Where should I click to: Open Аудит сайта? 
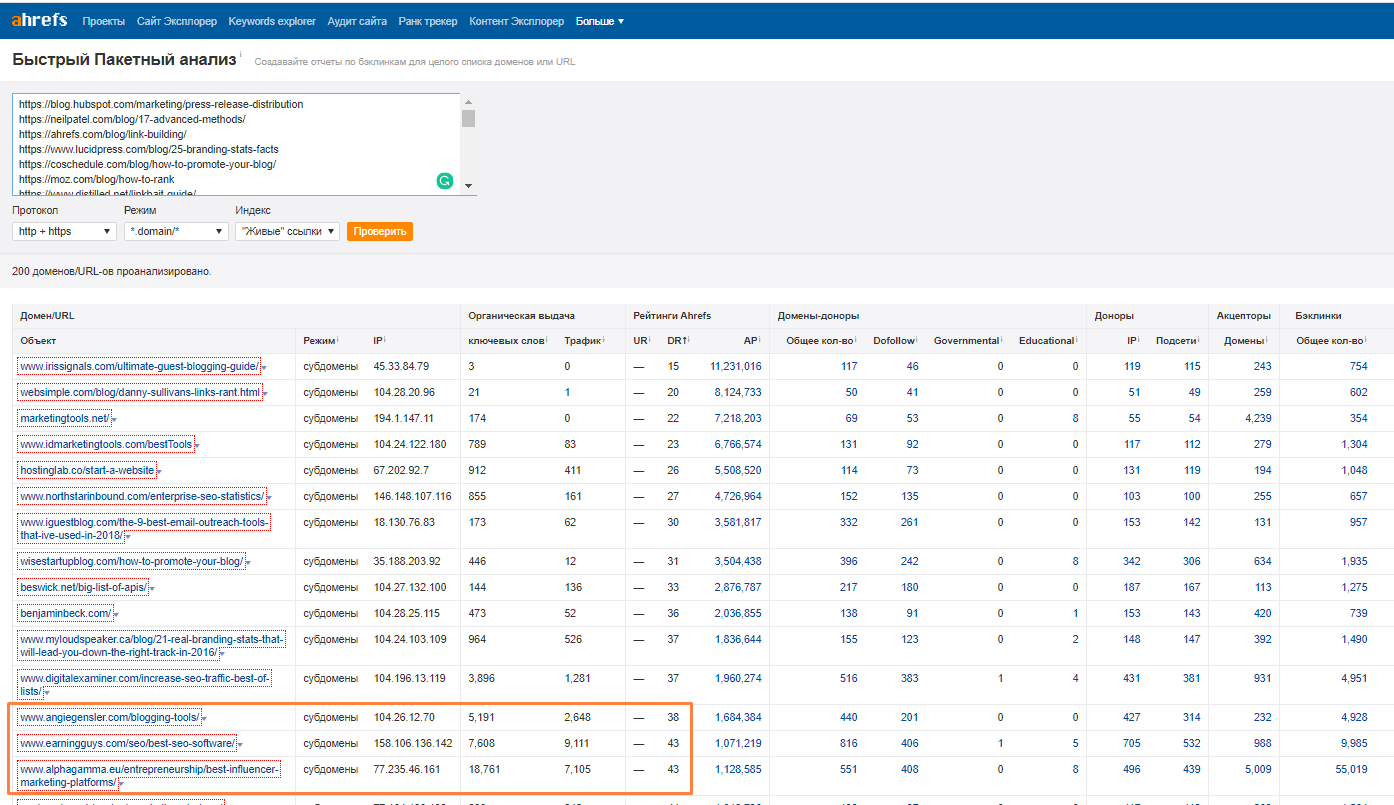[x=357, y=21]
